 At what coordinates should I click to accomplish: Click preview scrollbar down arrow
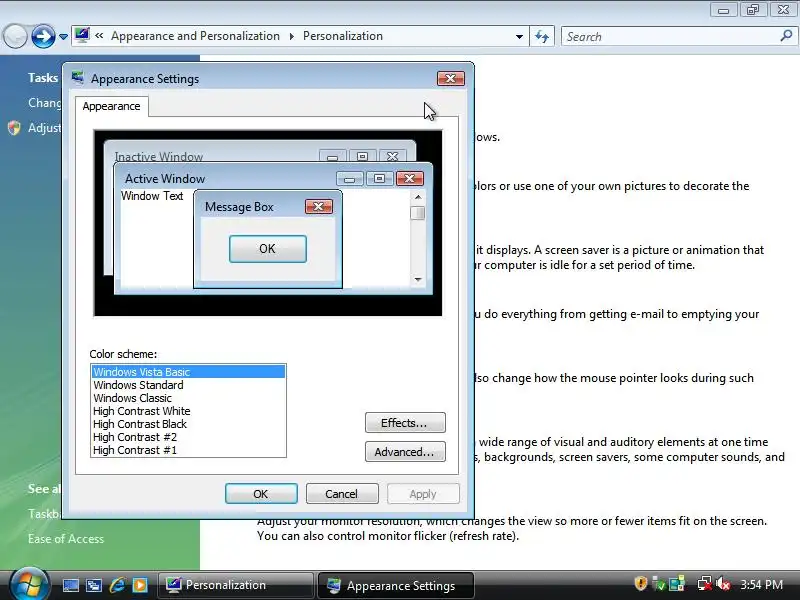(x=418, y=279)
